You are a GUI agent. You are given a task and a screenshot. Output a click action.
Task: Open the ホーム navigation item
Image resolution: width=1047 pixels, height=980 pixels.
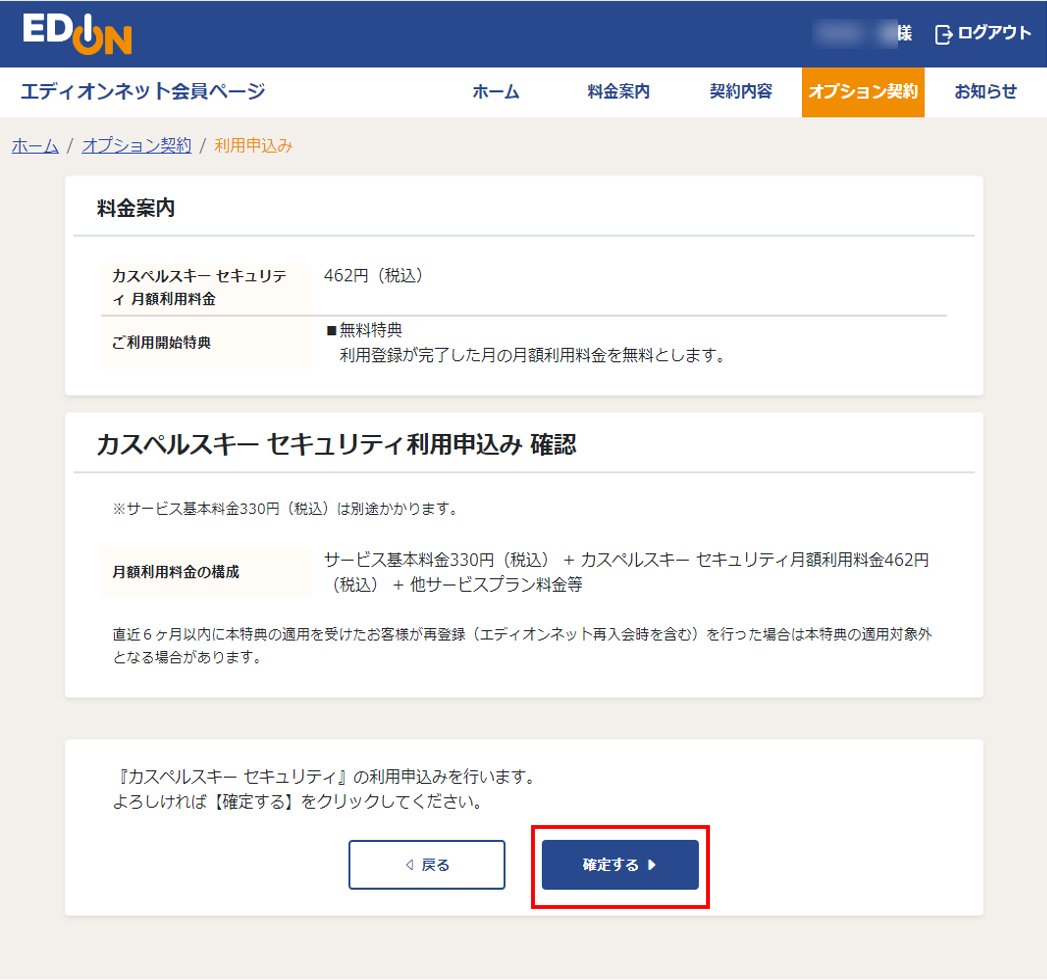496,92
